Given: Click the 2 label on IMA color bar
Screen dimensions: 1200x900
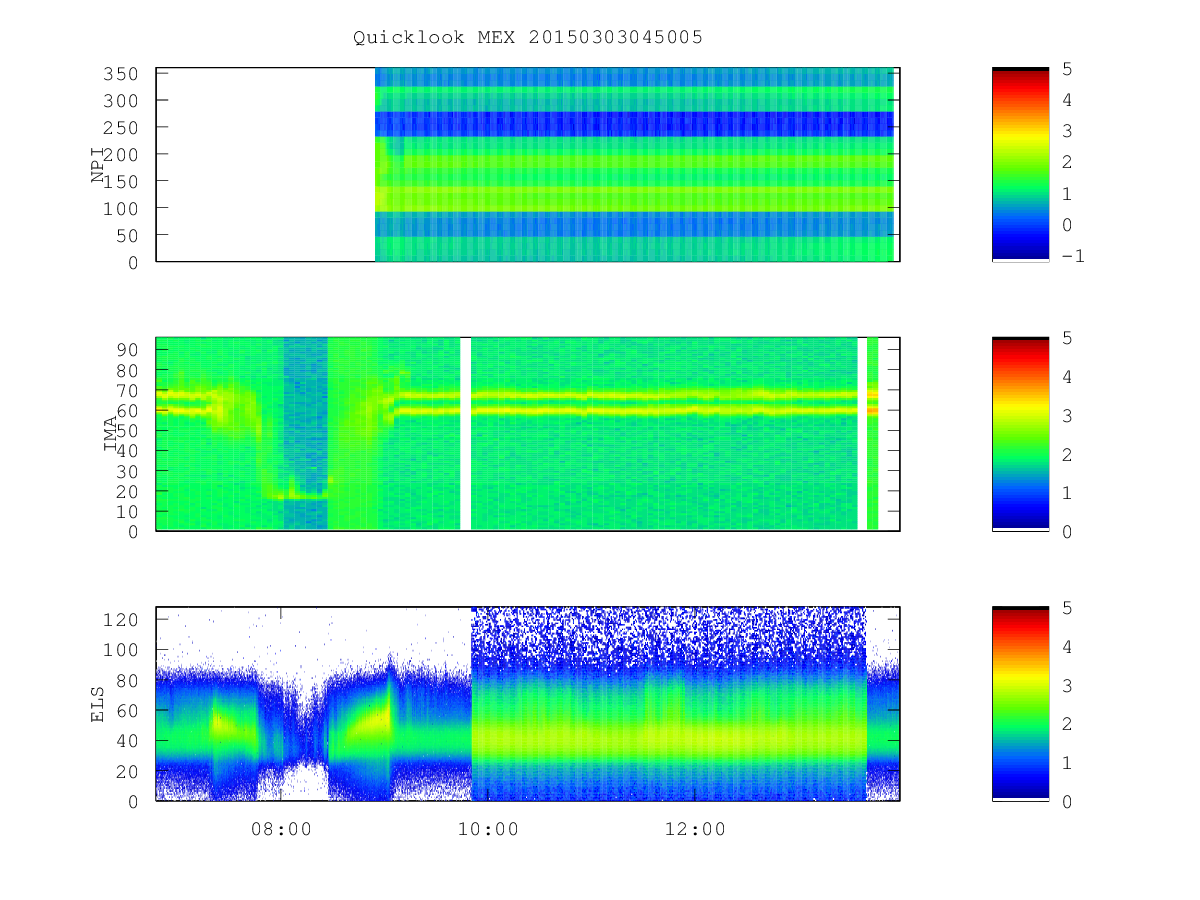Looking at the screenshot, I should tap(1067, 454).
